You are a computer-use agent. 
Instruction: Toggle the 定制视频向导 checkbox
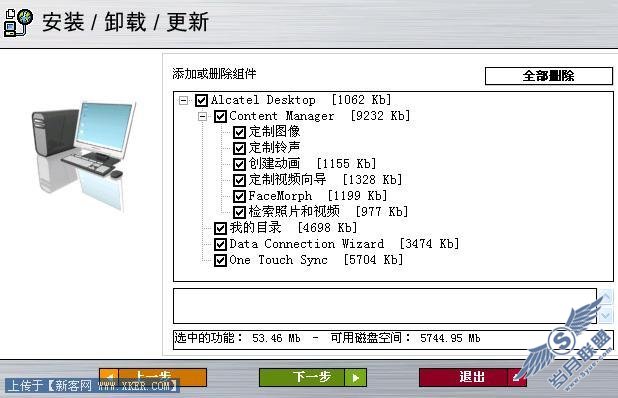click(239, 180)
